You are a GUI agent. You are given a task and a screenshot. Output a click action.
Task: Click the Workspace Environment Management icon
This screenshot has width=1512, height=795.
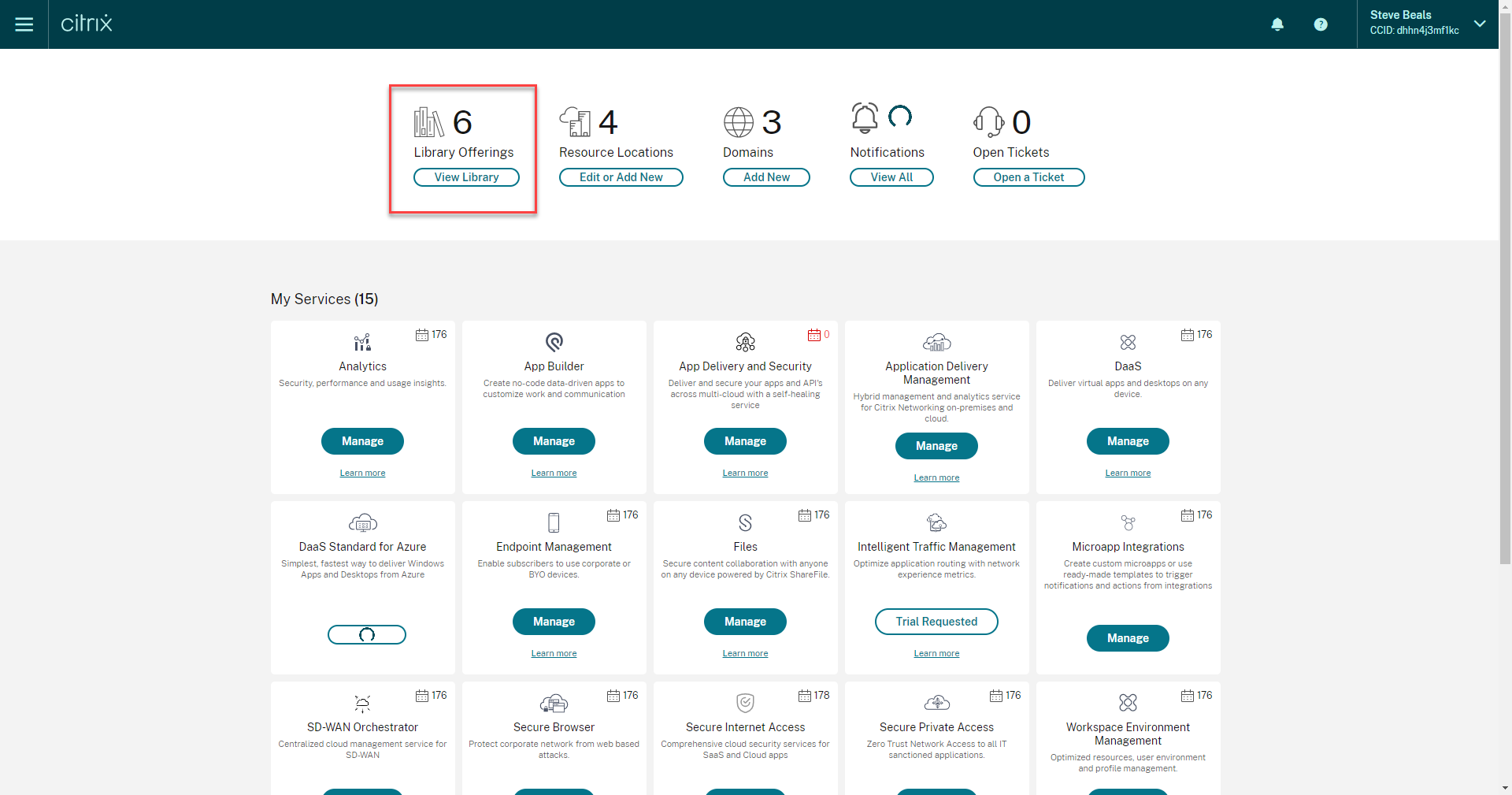click(1128, 702)
